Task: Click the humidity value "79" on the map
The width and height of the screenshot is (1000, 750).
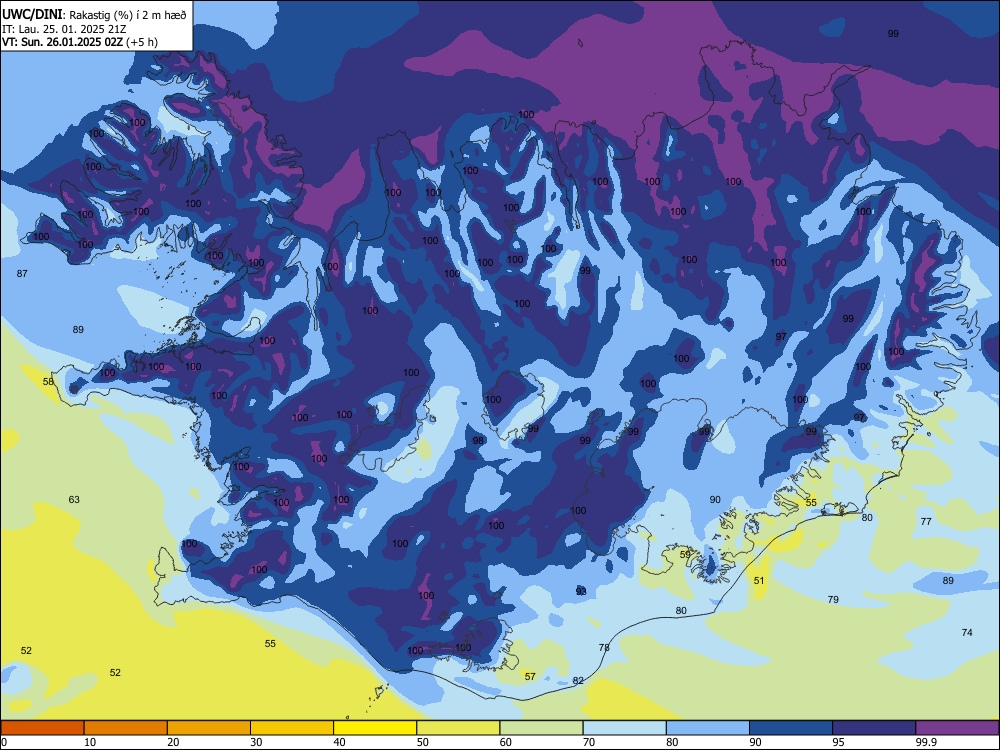Action: [x=833, y=599]
